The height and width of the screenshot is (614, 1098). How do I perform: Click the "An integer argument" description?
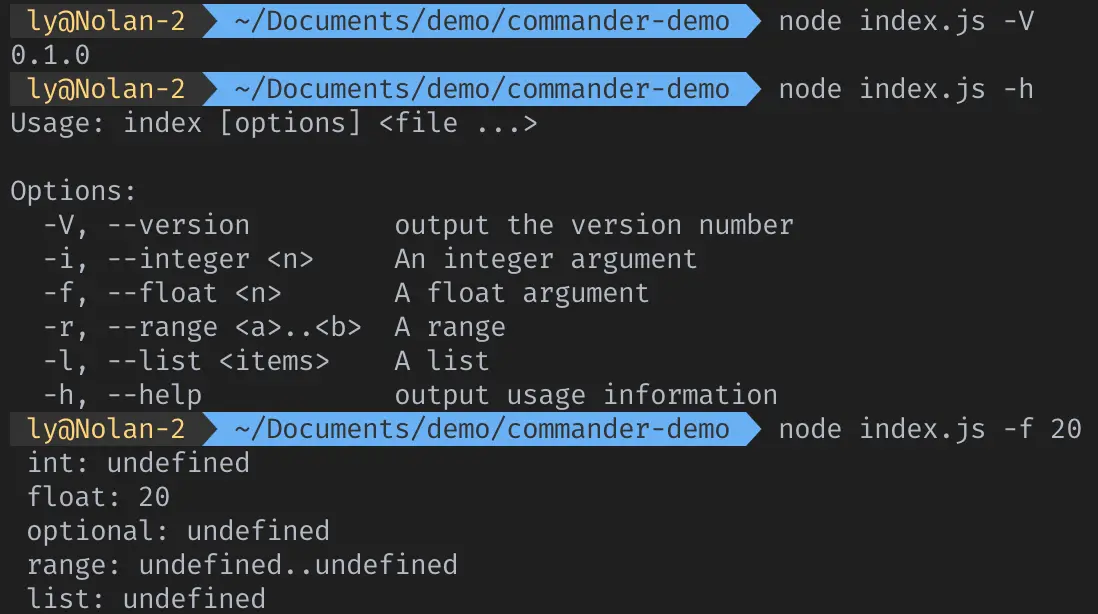pyautogui.click(x=545, y=259)
